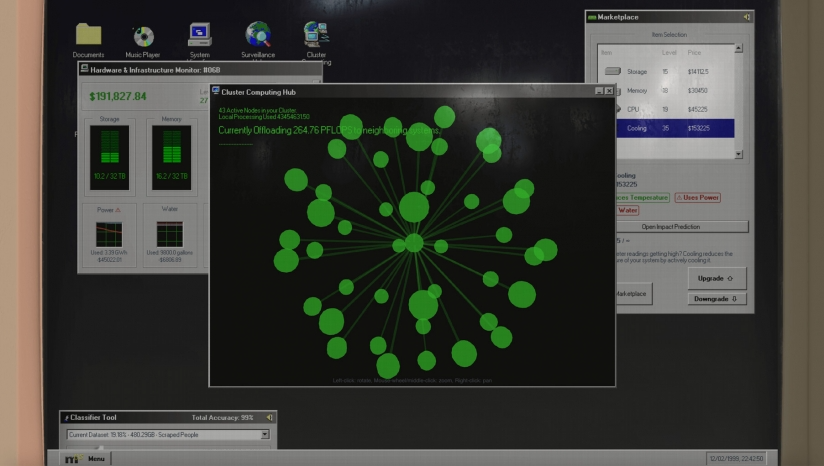Screen dimensions: 824x466
Task: Click the Power usage graph
Action: (x=109, y=234)
